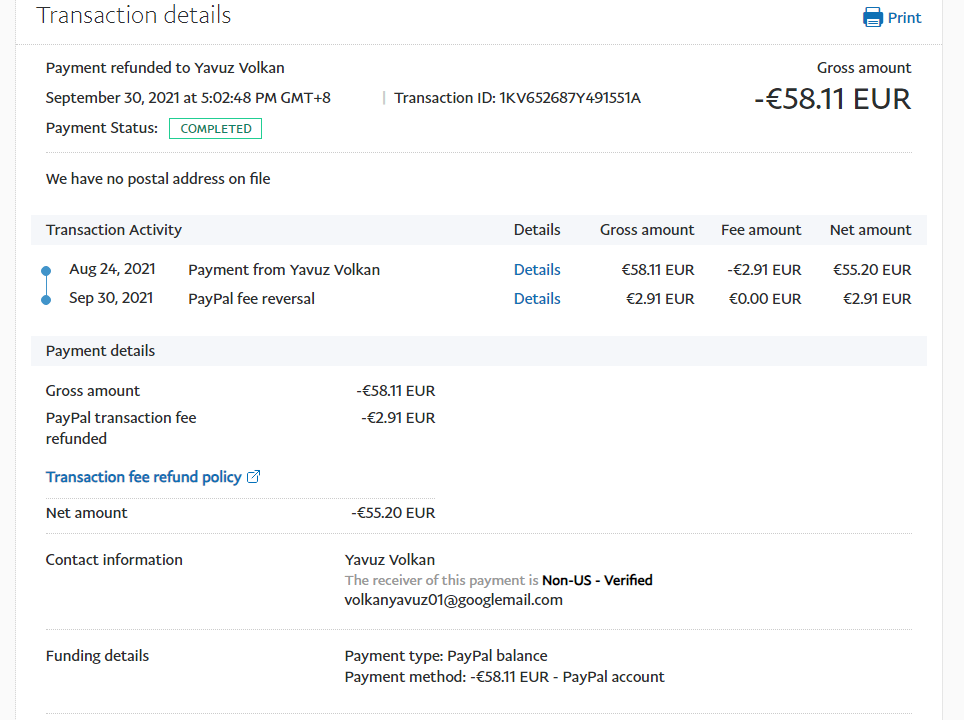Click the Aug 24 timeline dot
The width and height of the screenshot is (964, 720).
tap(46, 271)
